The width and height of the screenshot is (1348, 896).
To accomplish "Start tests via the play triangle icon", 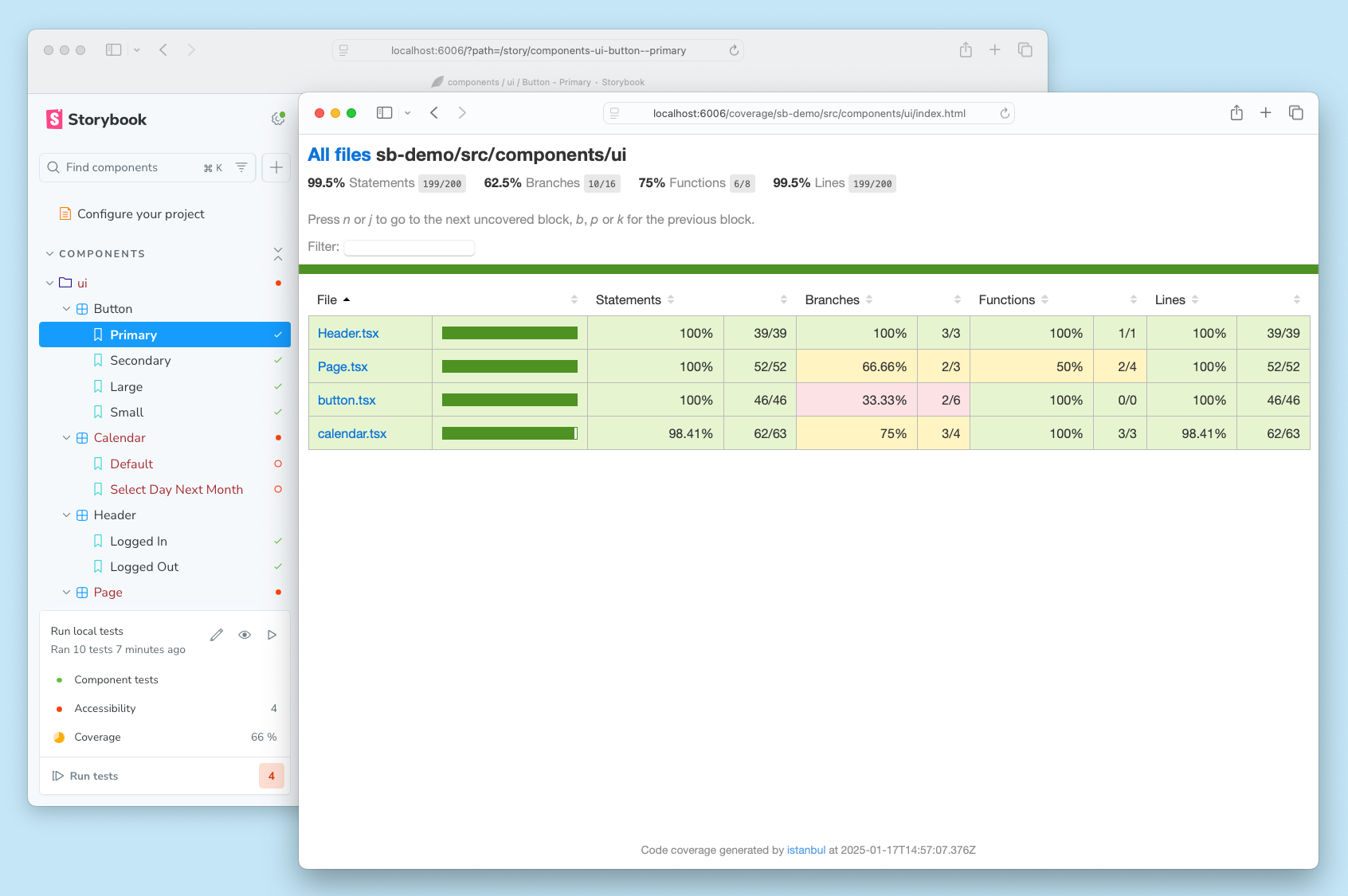I will pyautogui.click(x=272, y=635).
